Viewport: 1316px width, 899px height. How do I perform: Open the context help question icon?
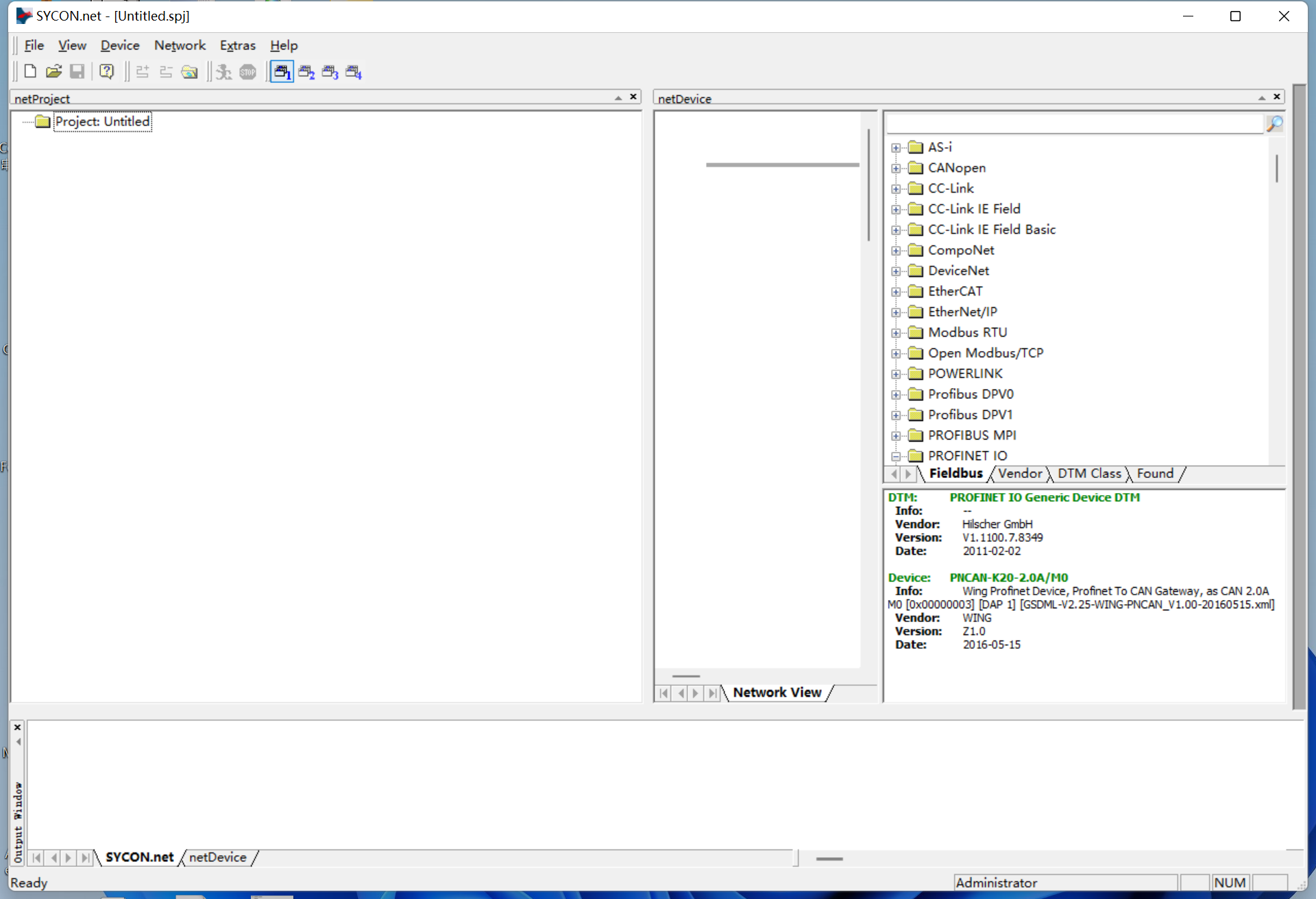pos(107,71)
